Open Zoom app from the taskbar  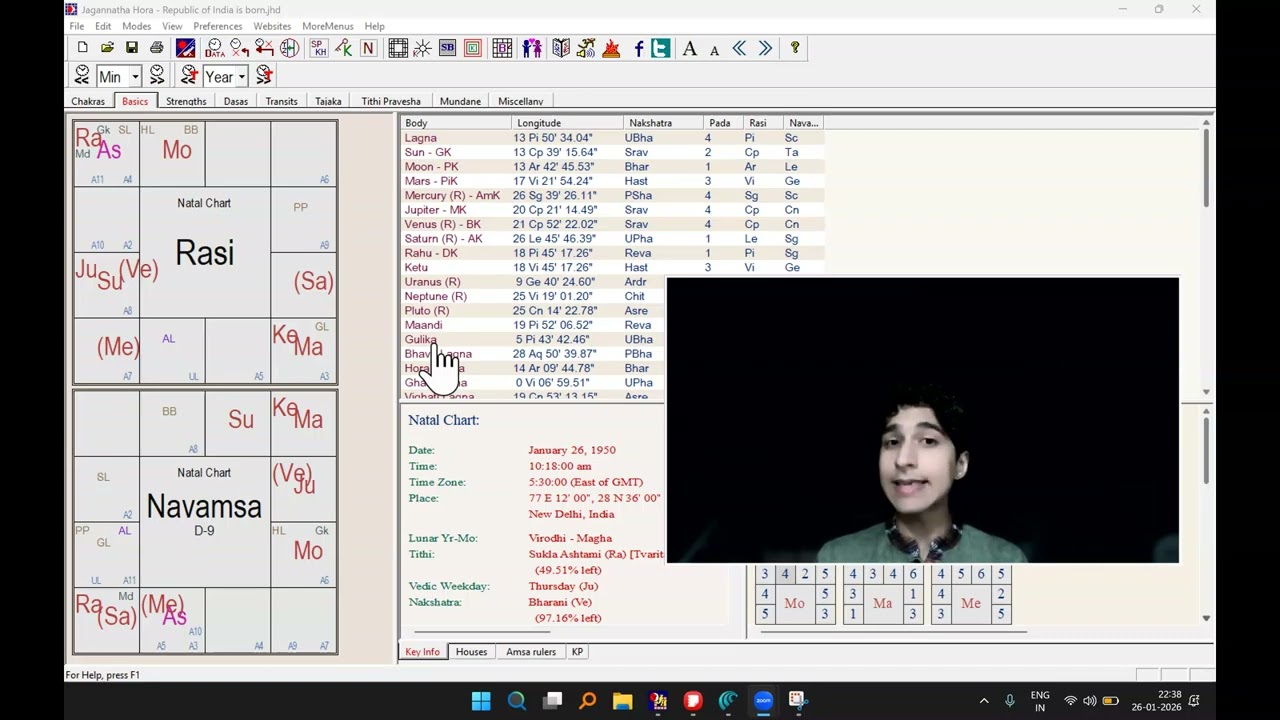(763, 701)
